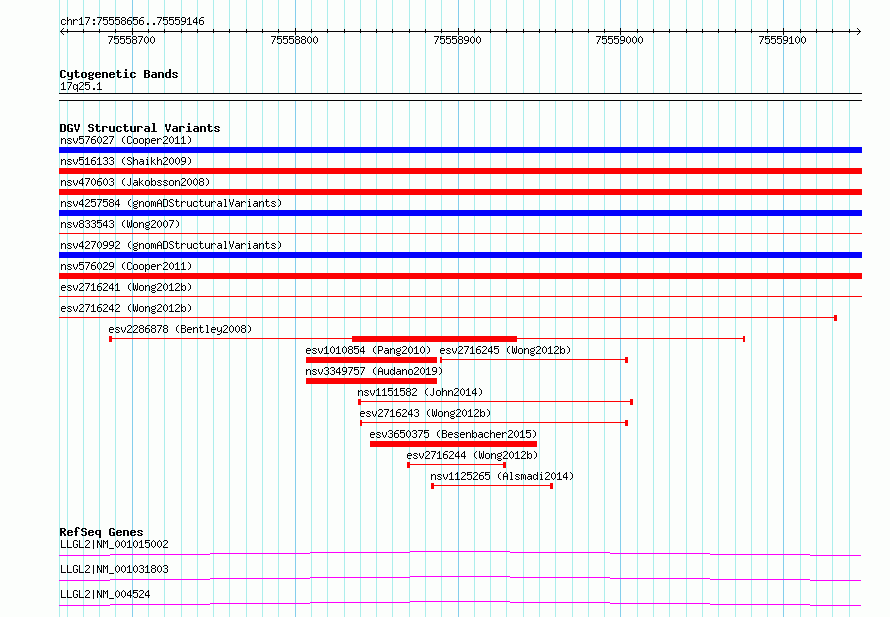Select the esv1010854 (Pang2010) label
The height and width of the screenshot is (617, 890).
[x=368, y=350]
